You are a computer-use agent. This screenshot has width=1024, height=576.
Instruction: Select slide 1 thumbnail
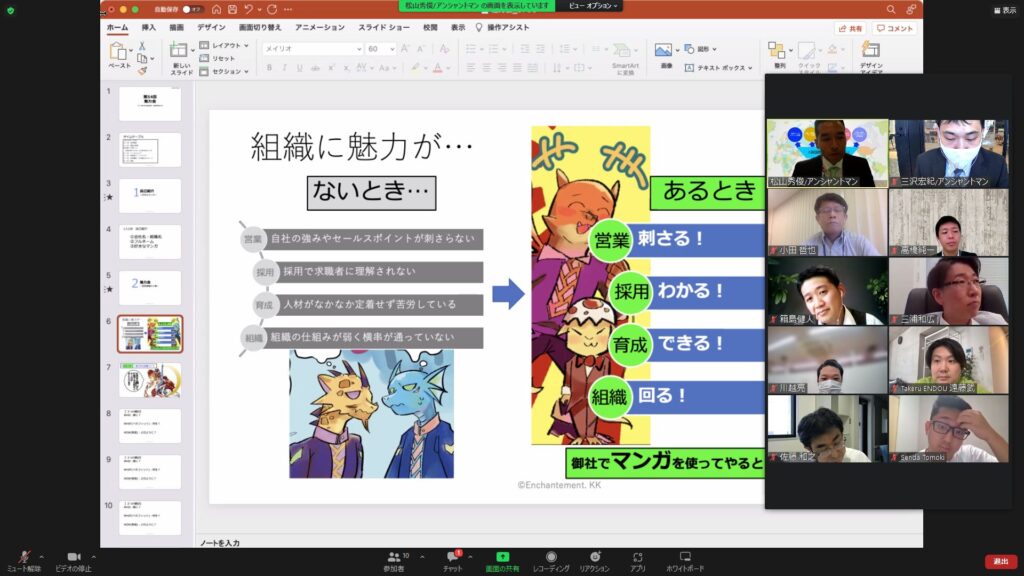click(x=150, y=103)
